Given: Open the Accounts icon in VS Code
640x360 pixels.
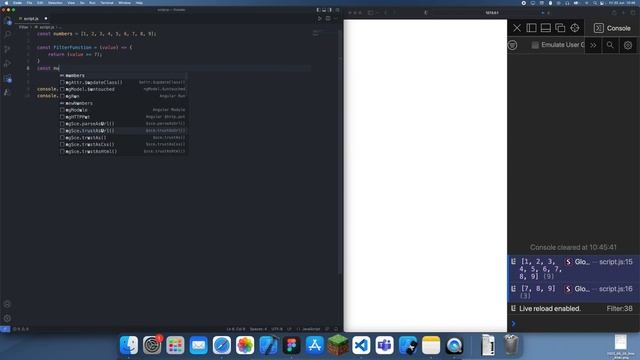Looking at the screenshot, I should [7, 304].
